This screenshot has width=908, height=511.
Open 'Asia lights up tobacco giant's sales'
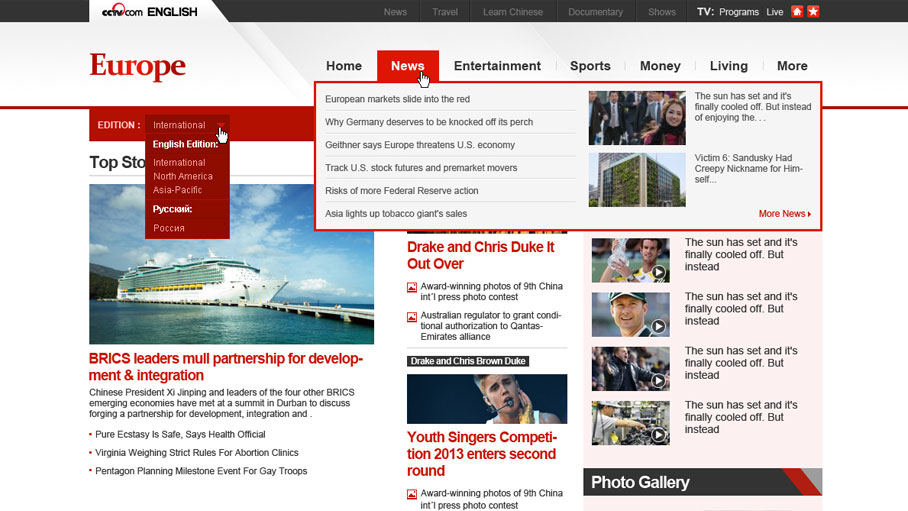[396, 214]
